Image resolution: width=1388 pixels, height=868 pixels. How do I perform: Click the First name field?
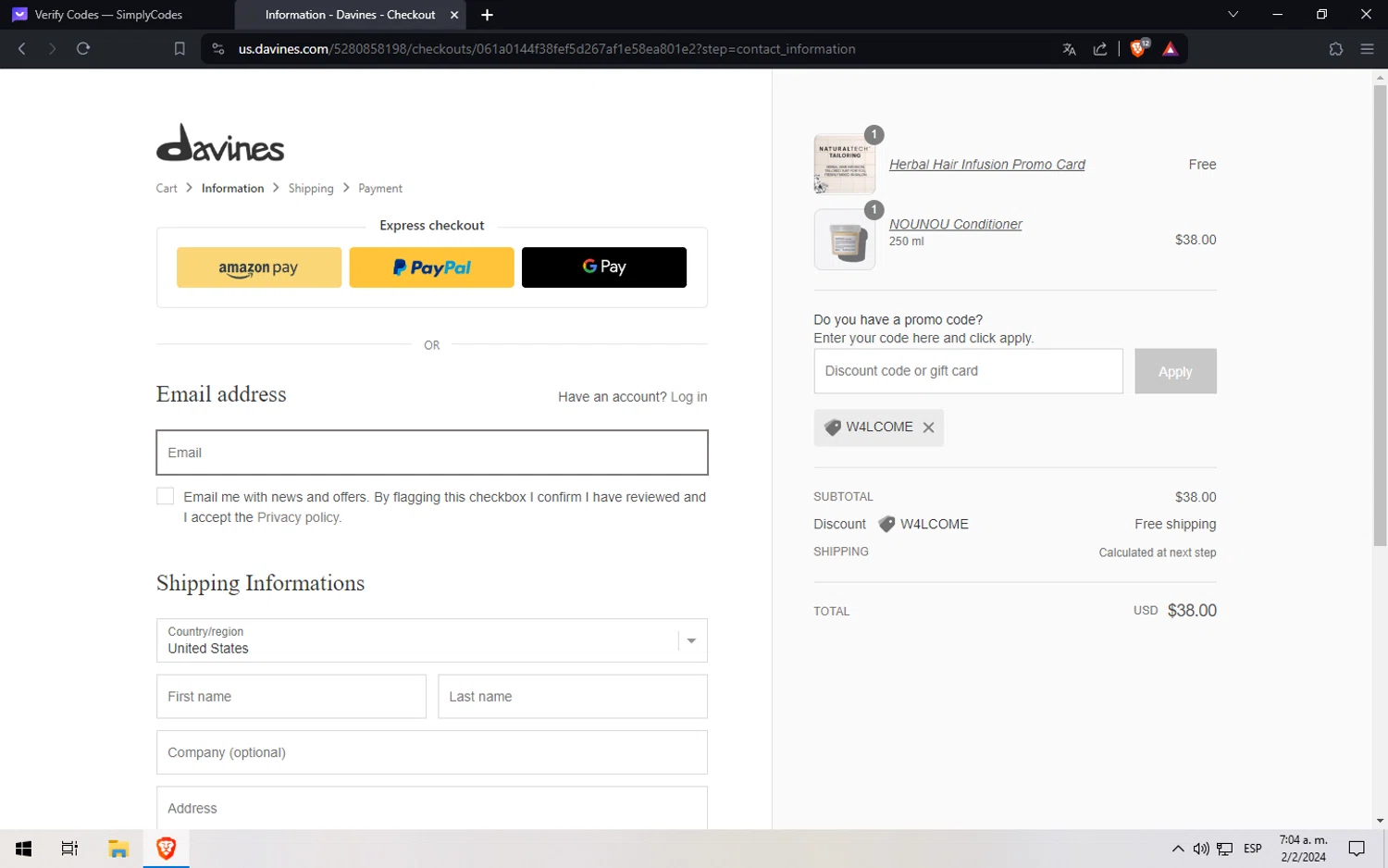[x=291, y=696]
